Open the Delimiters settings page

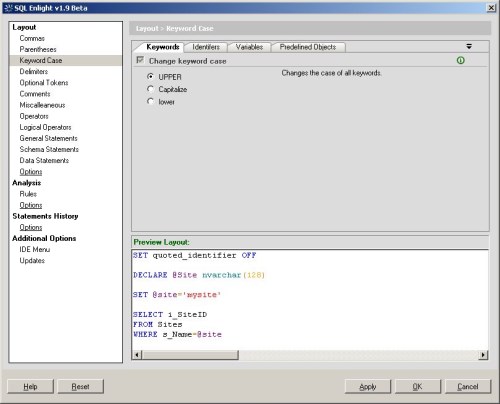pos(34,71)
